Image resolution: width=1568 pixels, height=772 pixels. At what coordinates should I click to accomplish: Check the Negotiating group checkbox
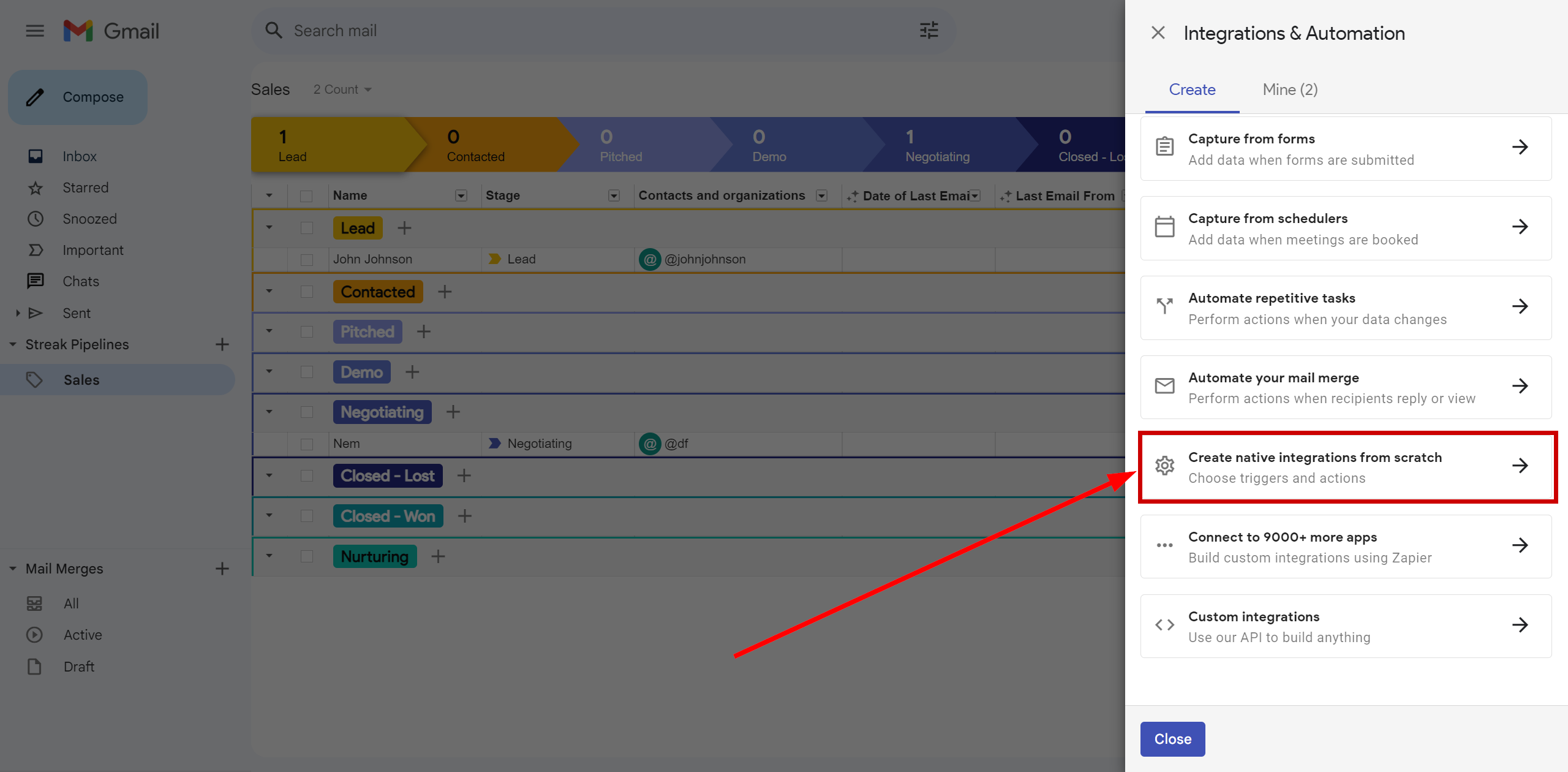coord(306,412)
